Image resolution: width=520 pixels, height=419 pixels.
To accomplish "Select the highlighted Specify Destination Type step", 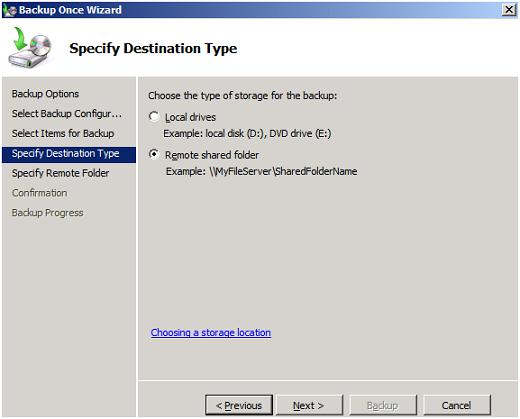I will [69, 155].
